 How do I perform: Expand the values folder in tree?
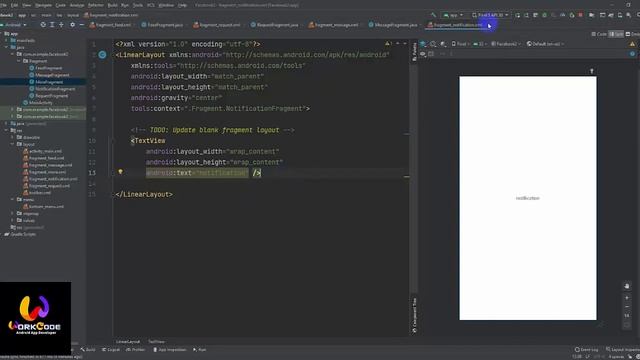(x=12, y=220)
